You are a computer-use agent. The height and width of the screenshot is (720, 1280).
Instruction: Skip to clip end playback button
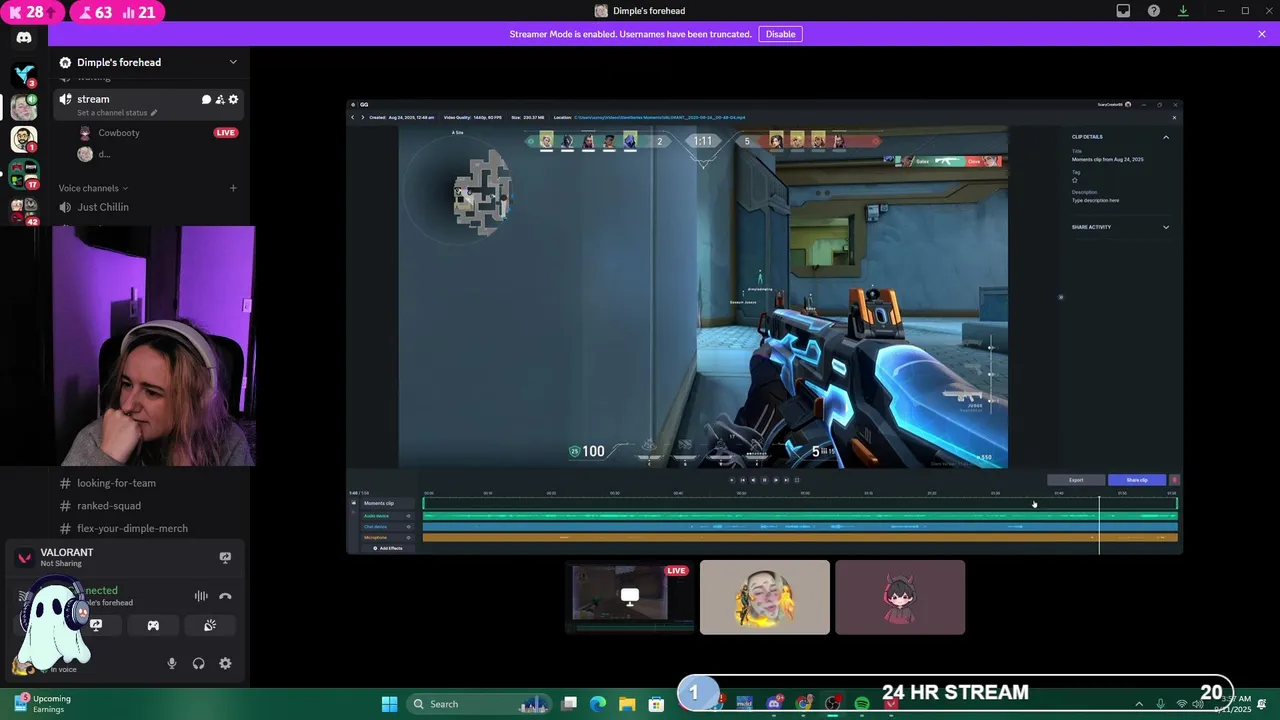[786, 480]
